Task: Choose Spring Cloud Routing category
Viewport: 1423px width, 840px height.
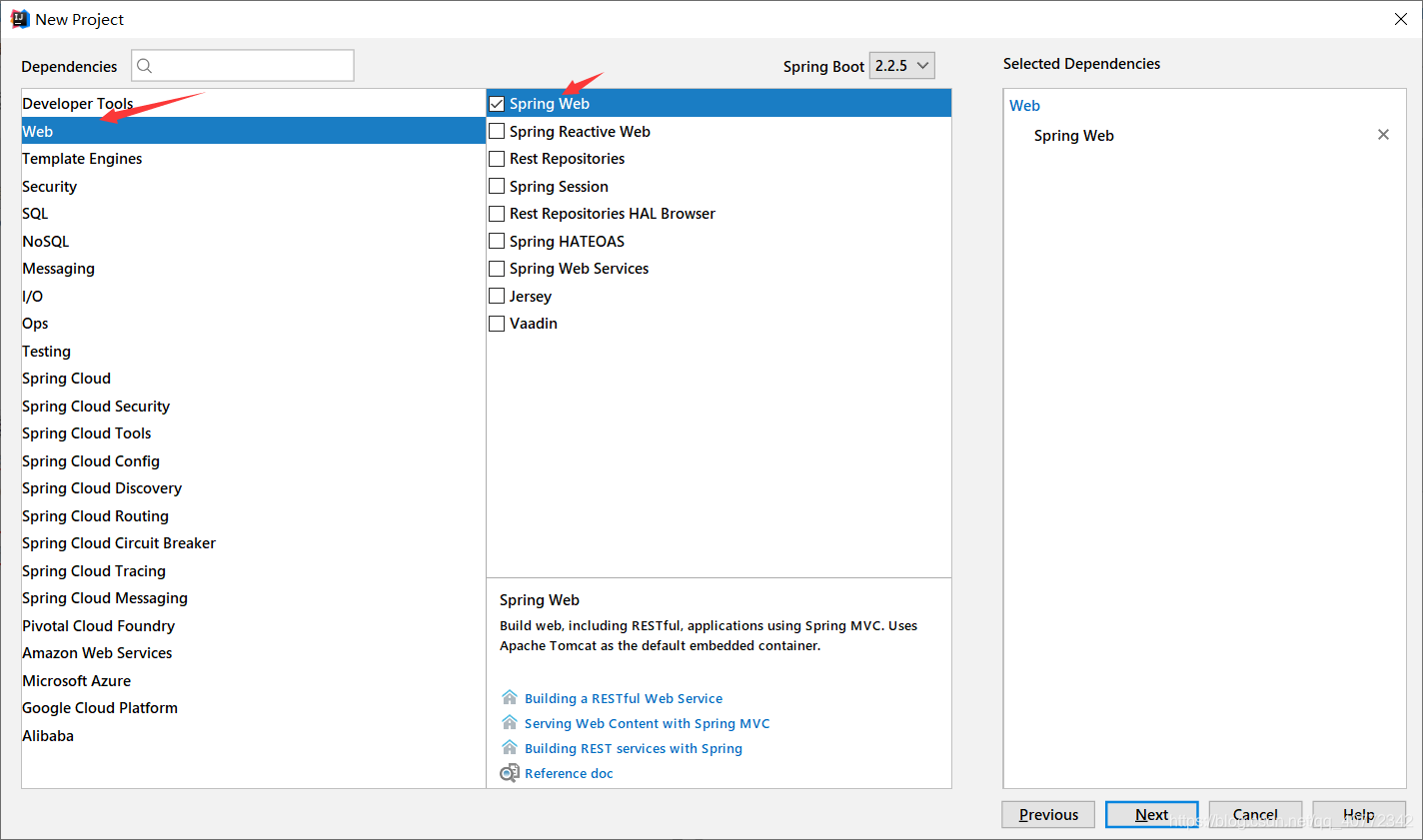Action: 254,515
